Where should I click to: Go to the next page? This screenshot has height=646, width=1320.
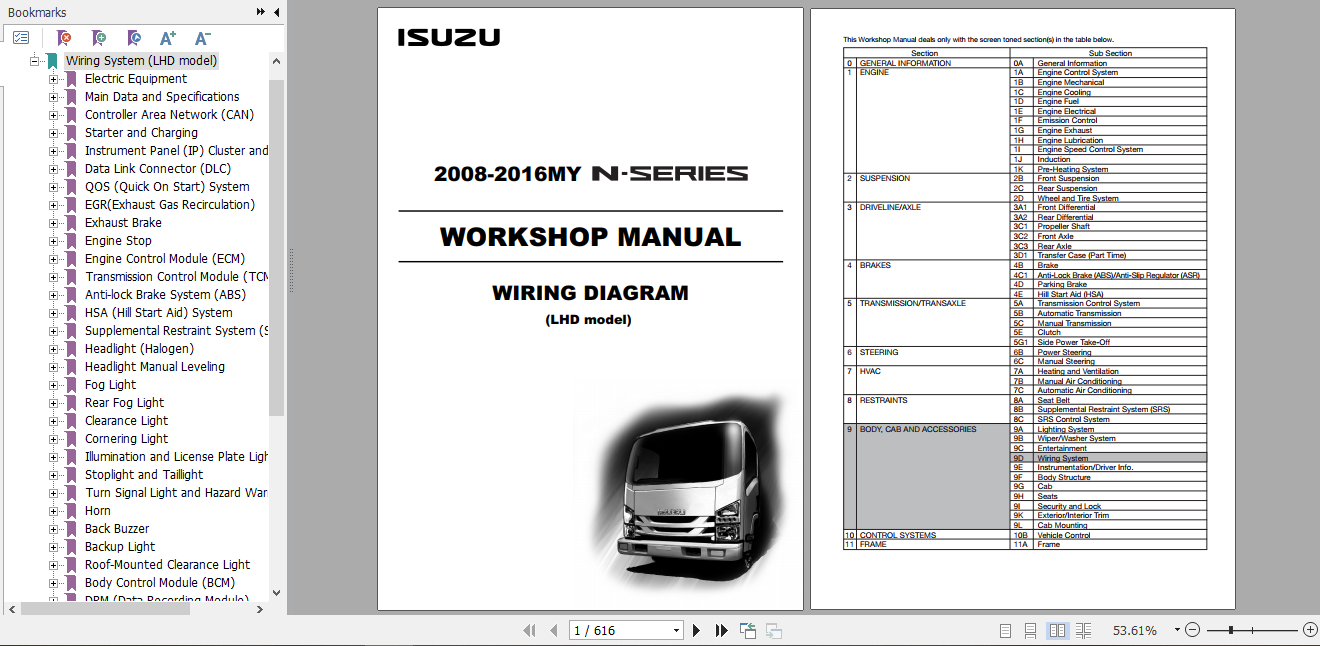click(x=697, y=631)
